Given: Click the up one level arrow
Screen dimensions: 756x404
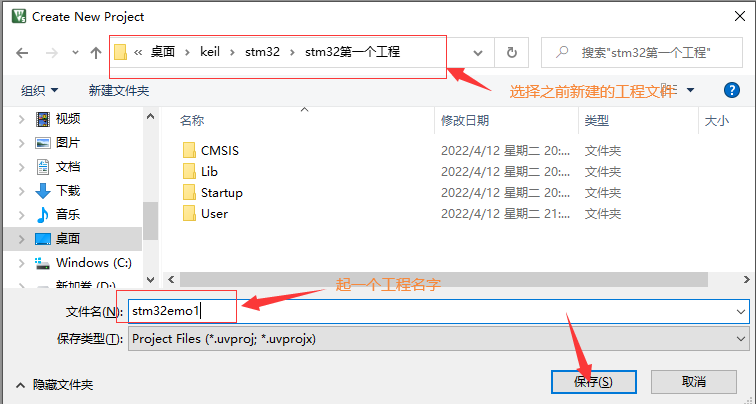Looking at the screenshot, I should 96,52.
